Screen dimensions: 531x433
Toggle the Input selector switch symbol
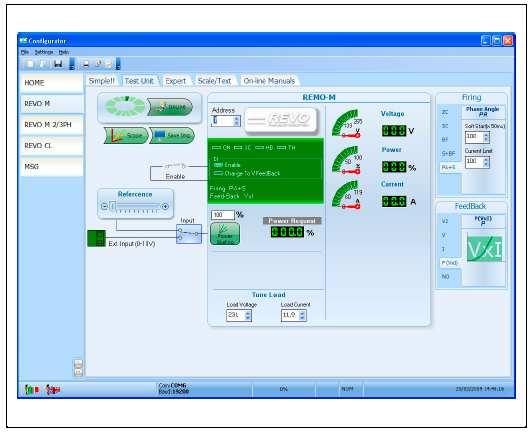tap(189, 234)
